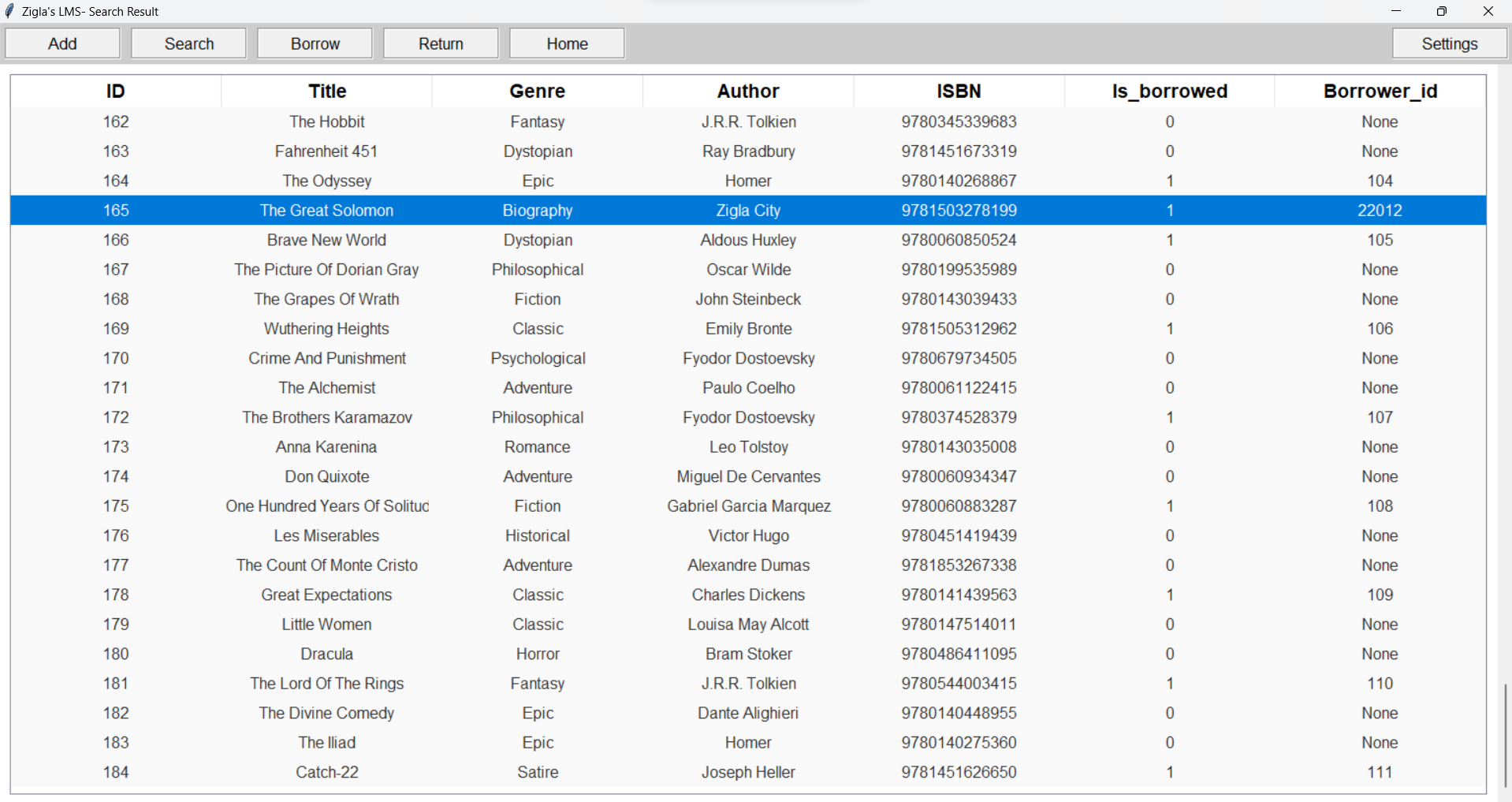Select The Hobbit row
This screenshot has height=802, width=1512.
(326, 122)
